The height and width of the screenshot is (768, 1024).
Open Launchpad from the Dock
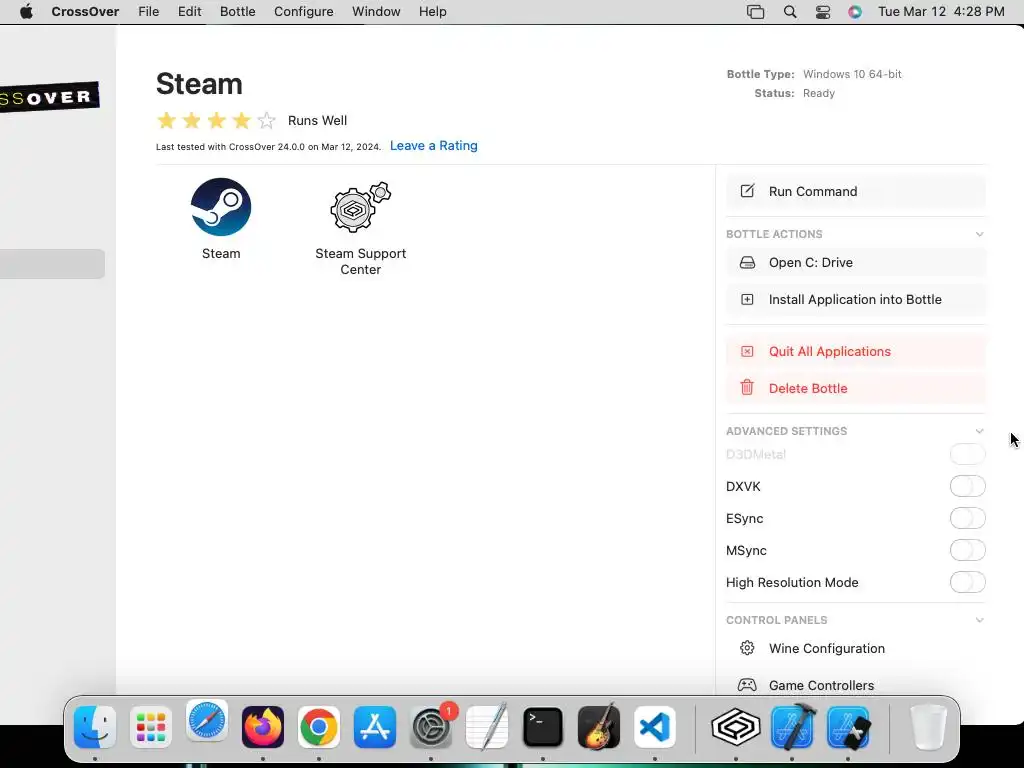tap(151, 727)
